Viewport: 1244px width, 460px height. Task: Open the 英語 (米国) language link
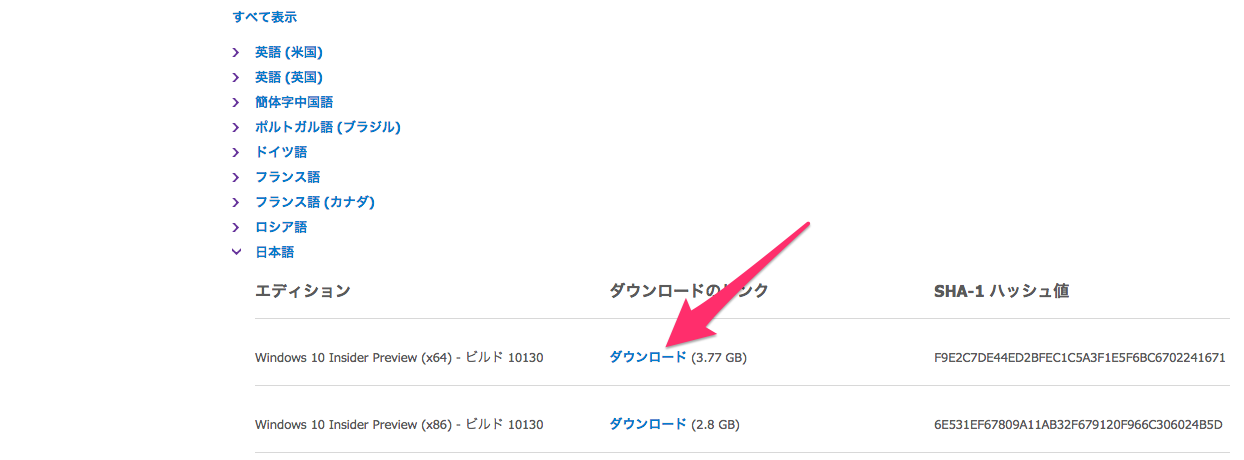[x=289, y=52]
